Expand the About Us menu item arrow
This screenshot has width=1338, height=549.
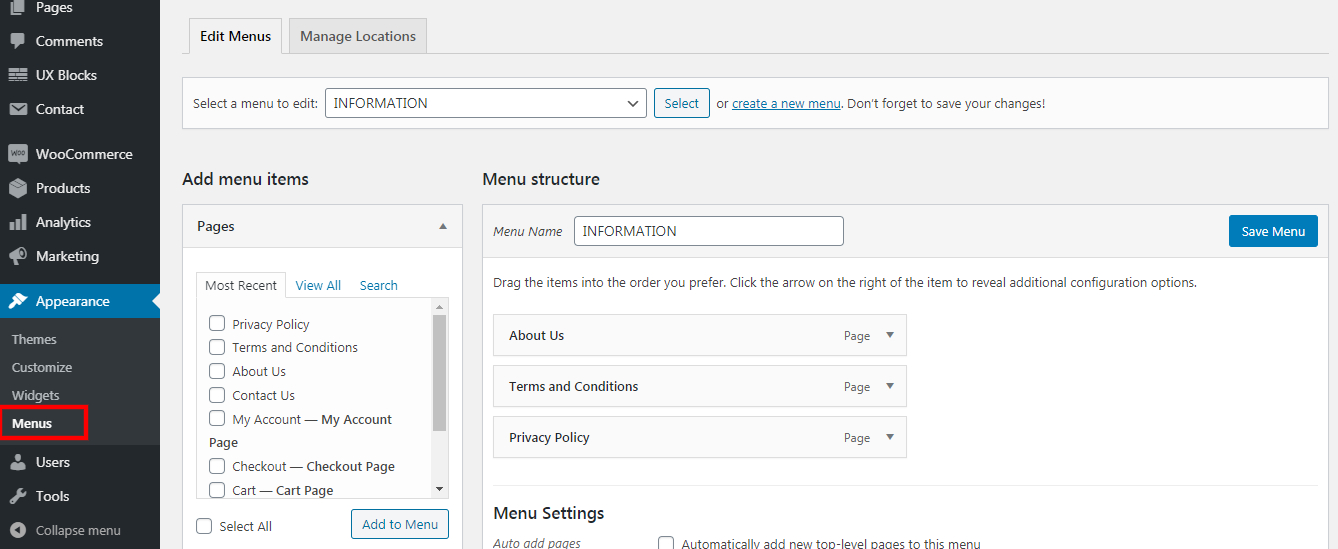(x=890, y=335)
